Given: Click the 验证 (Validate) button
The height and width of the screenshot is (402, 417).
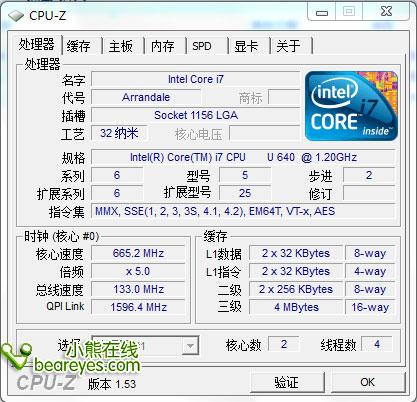Looking at the screenshot, I should [x=287, y=382].
